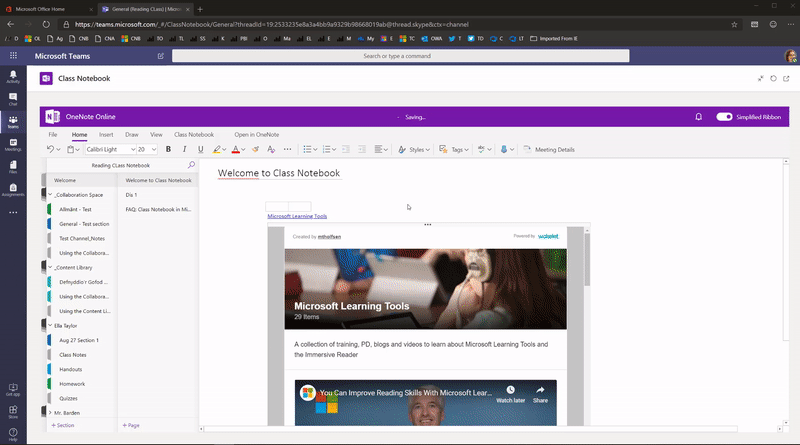Click the Watch later video button

click(x=510, y=394)
